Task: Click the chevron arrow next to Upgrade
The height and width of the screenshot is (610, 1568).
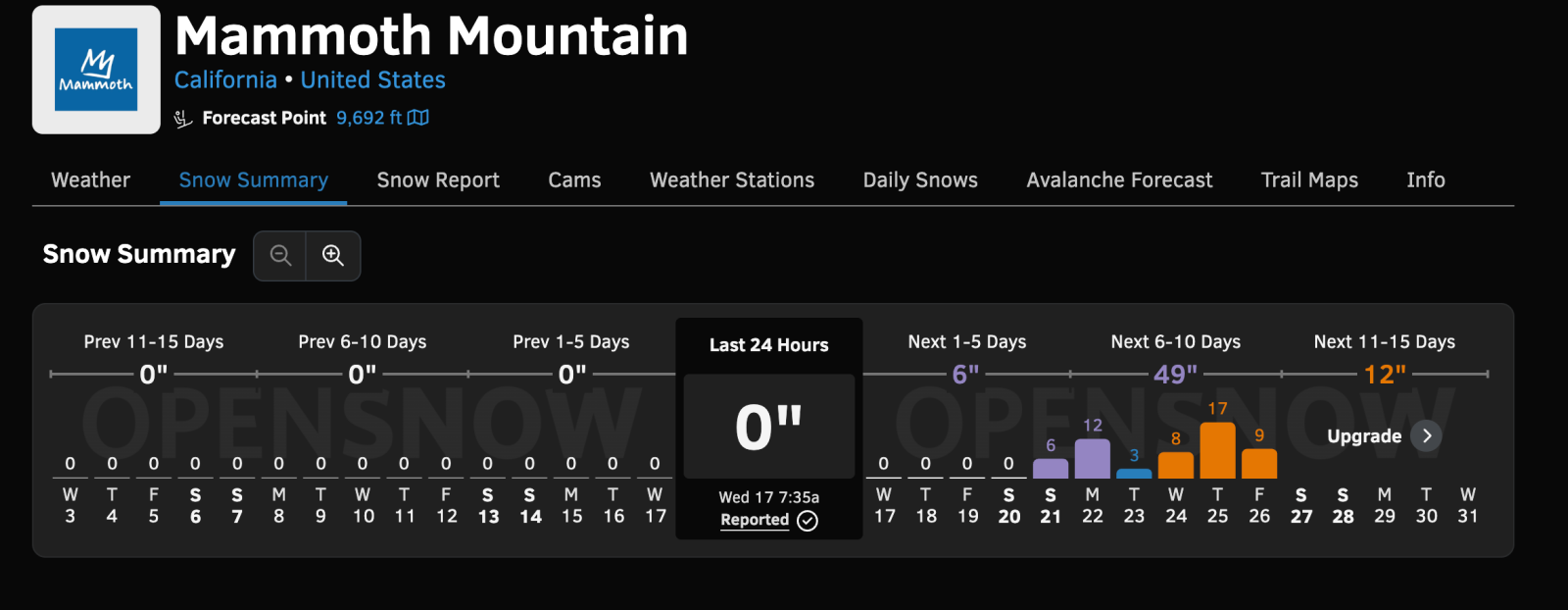Action: [x=1427, y=435]
